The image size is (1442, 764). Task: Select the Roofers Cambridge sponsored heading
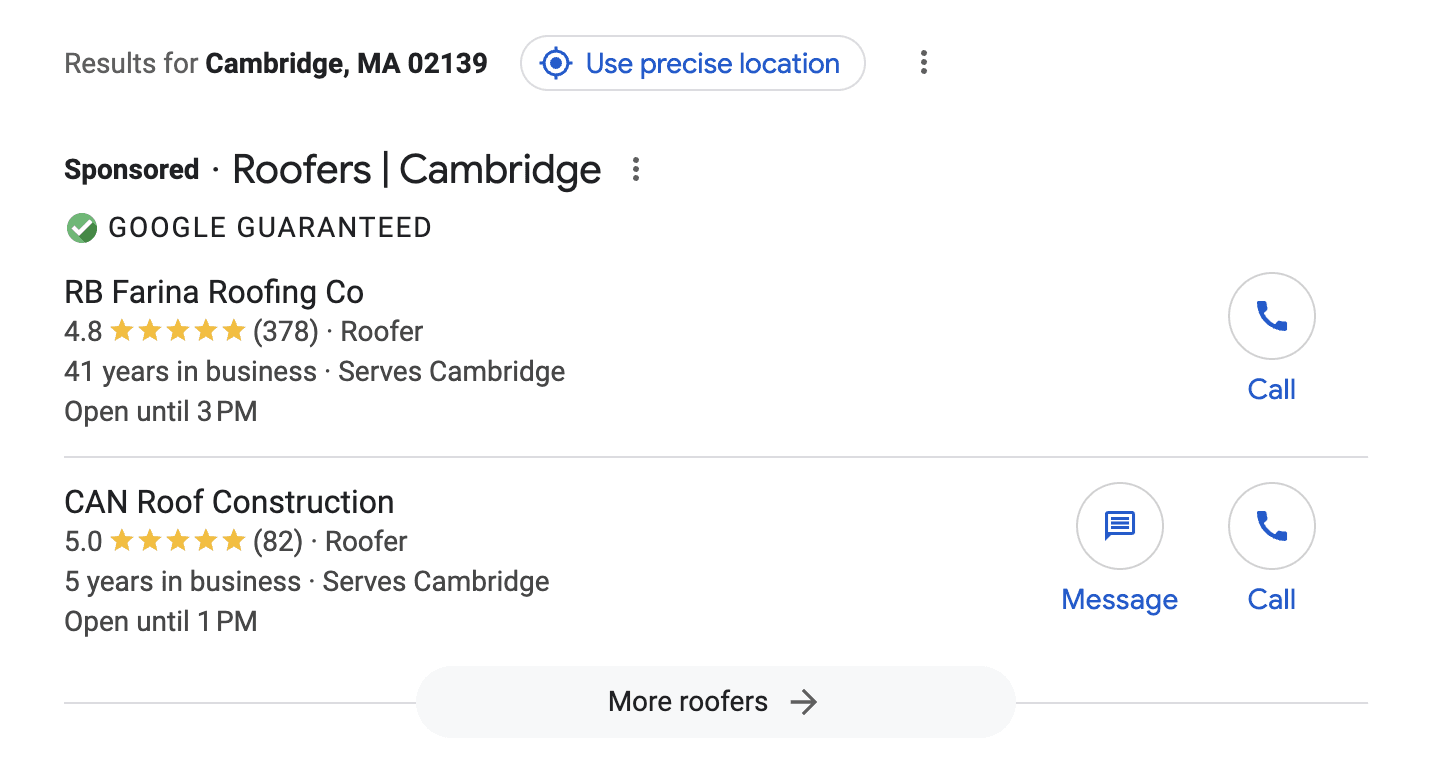(416, 169)
